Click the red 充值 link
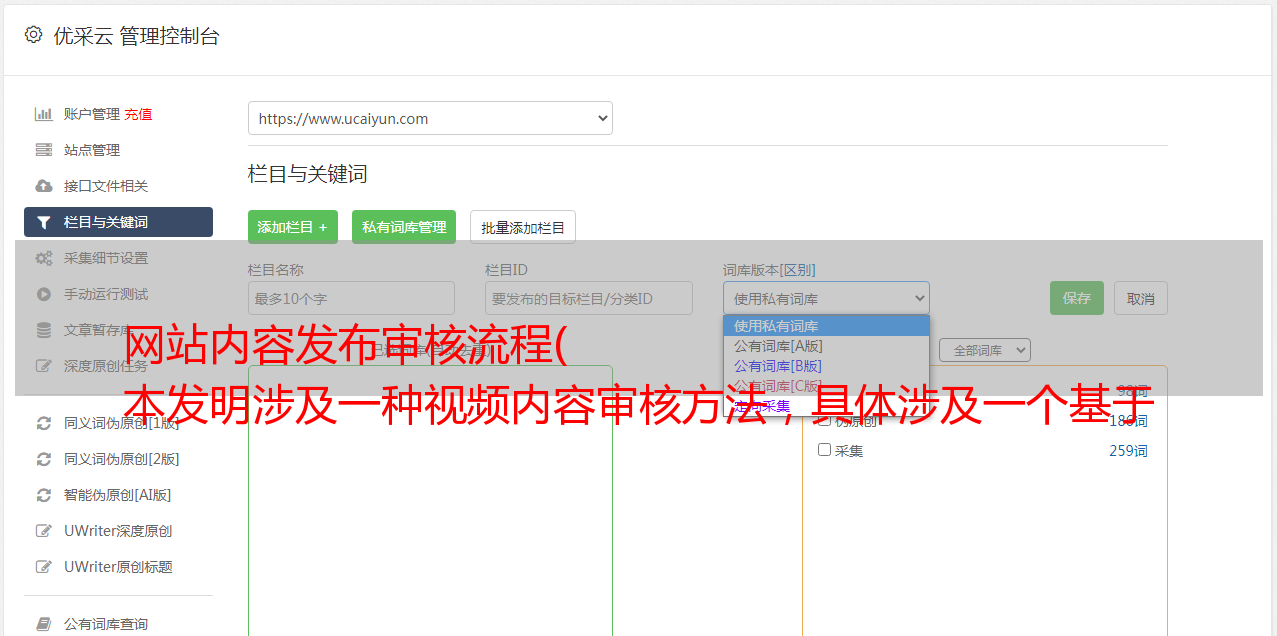Viewport: 1277px width, 636px height. (138, 114)
